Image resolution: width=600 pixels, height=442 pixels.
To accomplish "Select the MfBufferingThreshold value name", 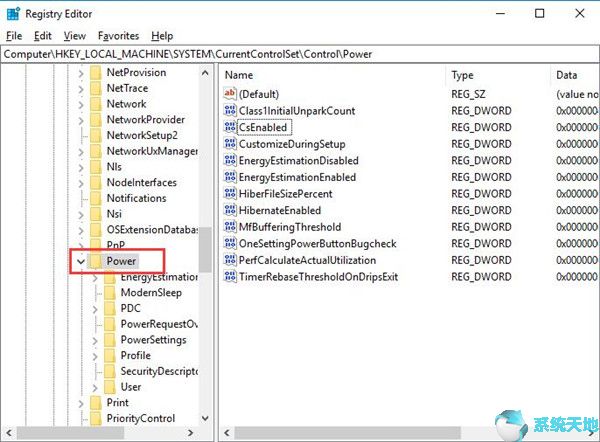I will [290, 227].
